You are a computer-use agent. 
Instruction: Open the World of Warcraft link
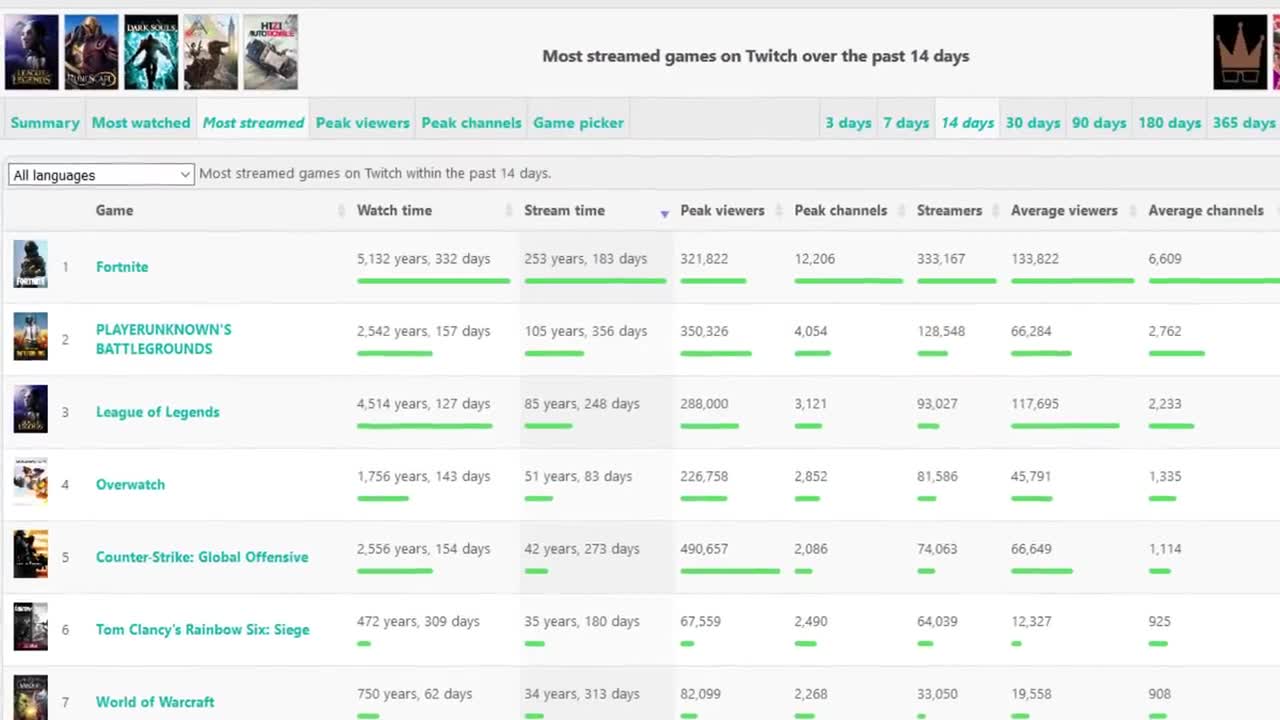click(155, 702)
